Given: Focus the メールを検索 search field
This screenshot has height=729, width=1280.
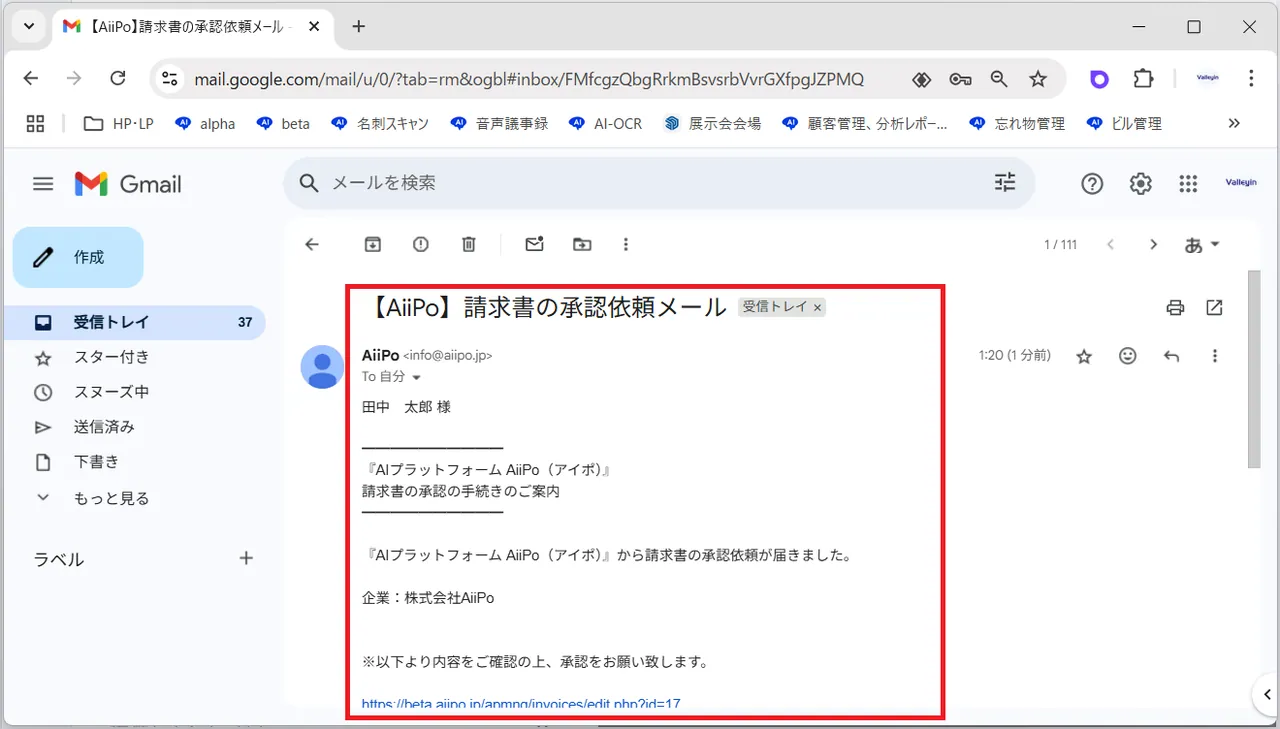Looking at the screenshot, I should click(x=658, y=183).
